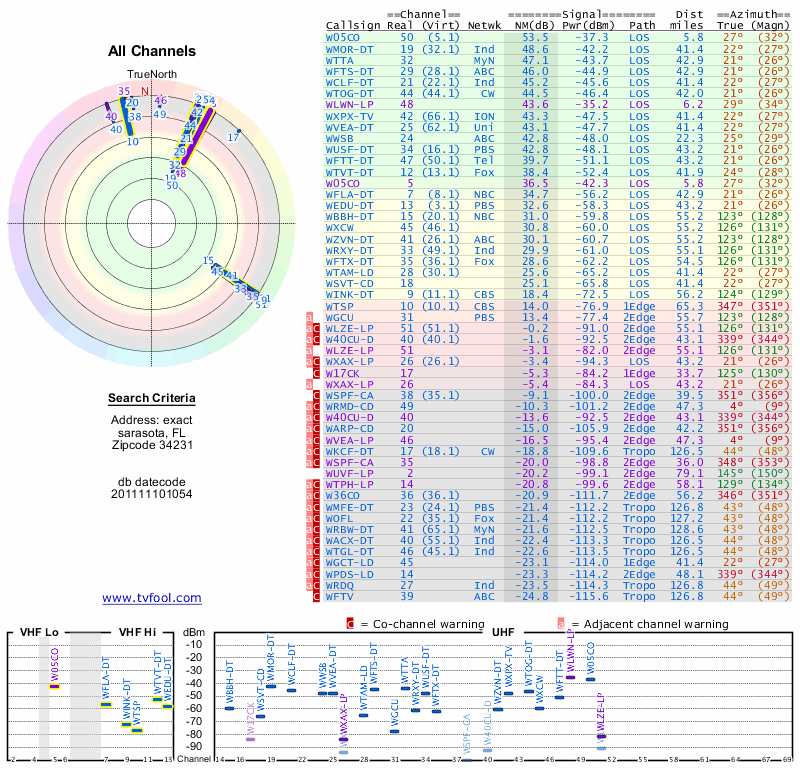
Task: Click the white center circle of radar
Action: click(152, 224)
